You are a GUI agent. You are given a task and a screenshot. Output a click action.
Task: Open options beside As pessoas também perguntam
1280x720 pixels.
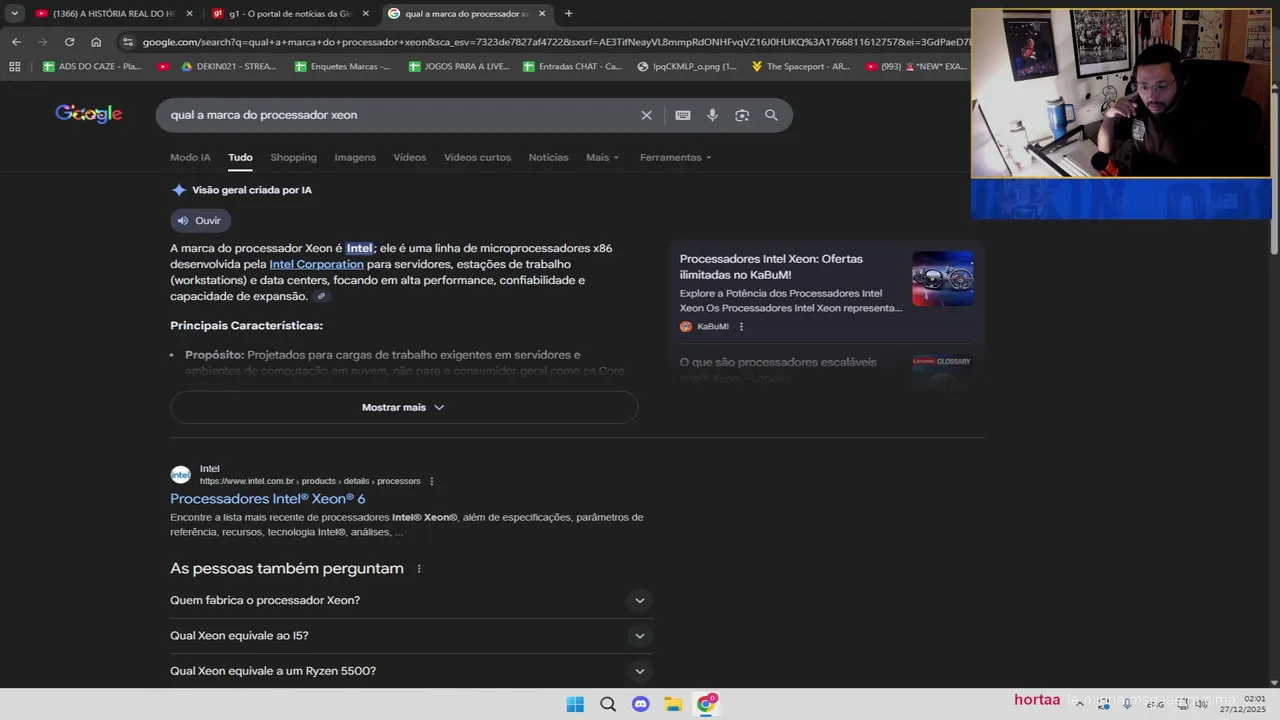[x=419, y=569]
